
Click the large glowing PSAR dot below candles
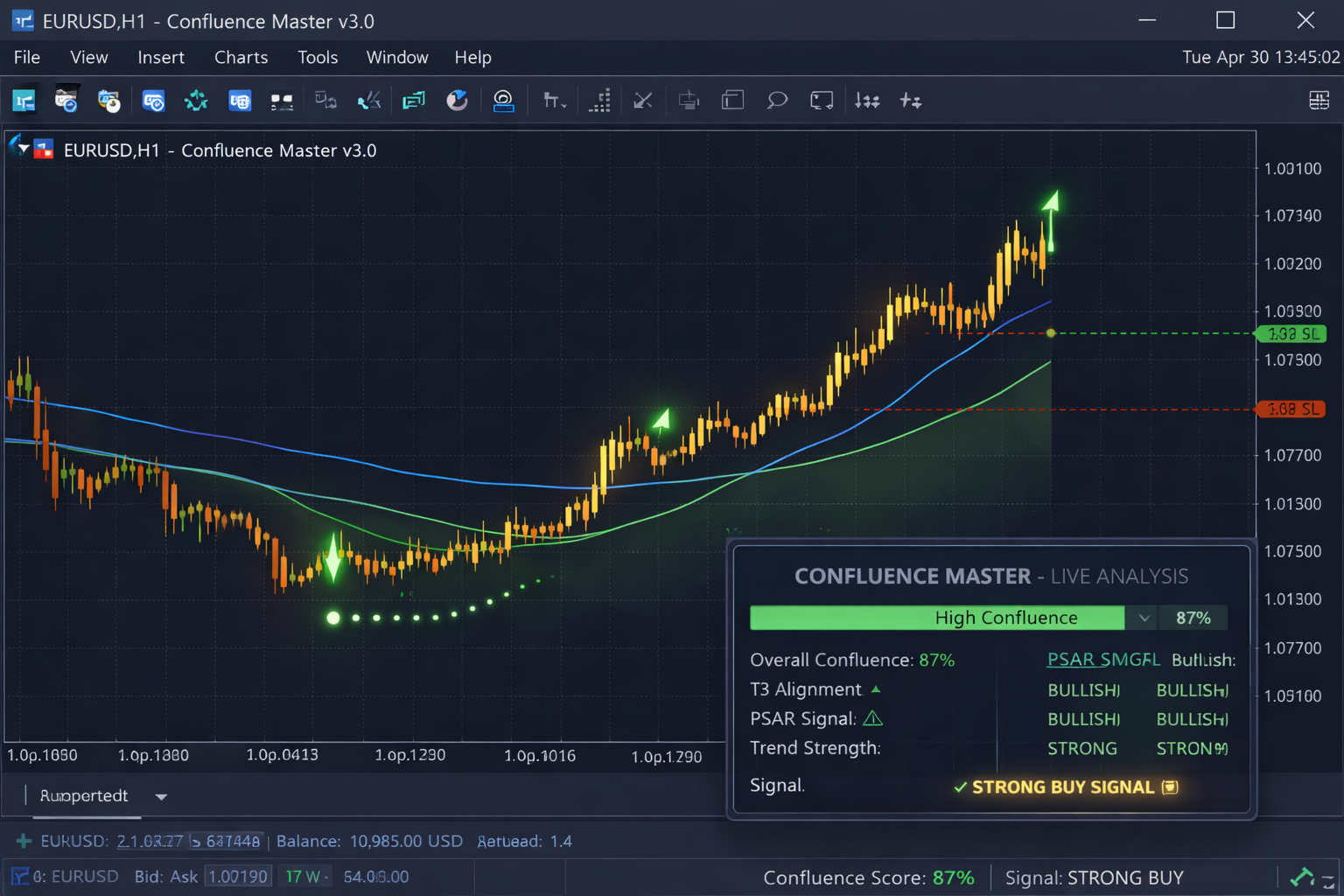332,618
